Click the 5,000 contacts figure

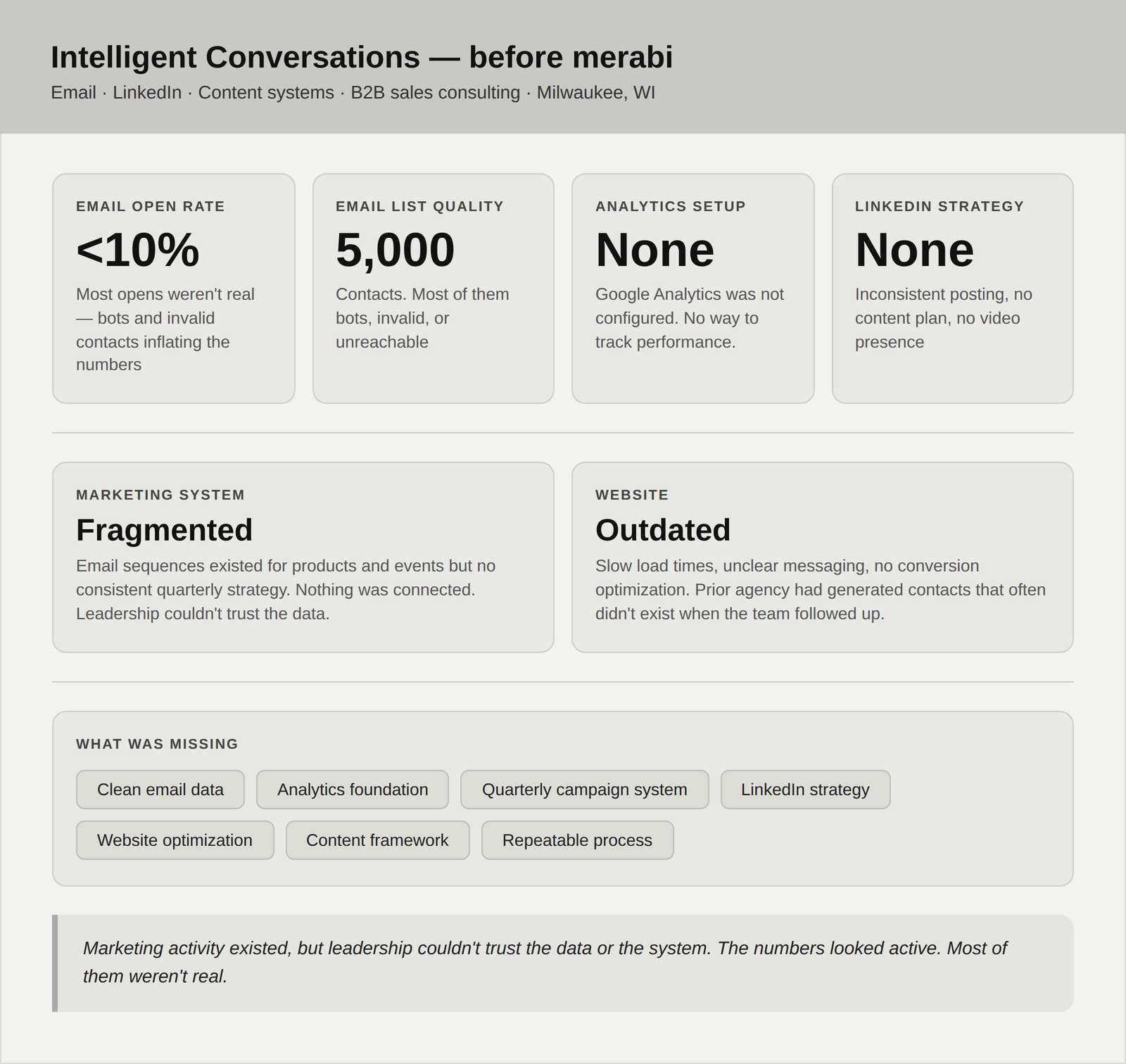click(x=396, y=250)
